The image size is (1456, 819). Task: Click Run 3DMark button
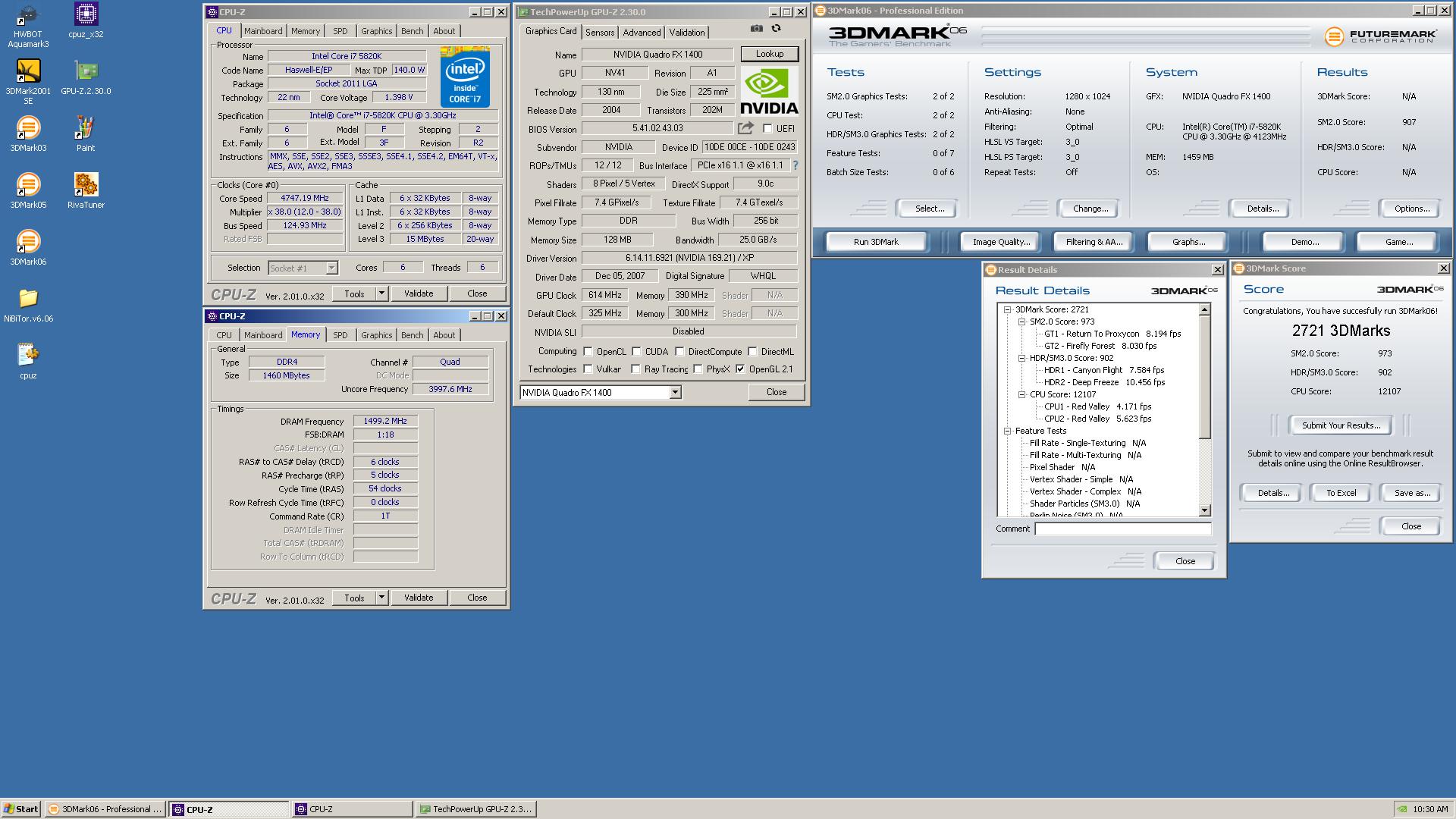pos(876,242)
